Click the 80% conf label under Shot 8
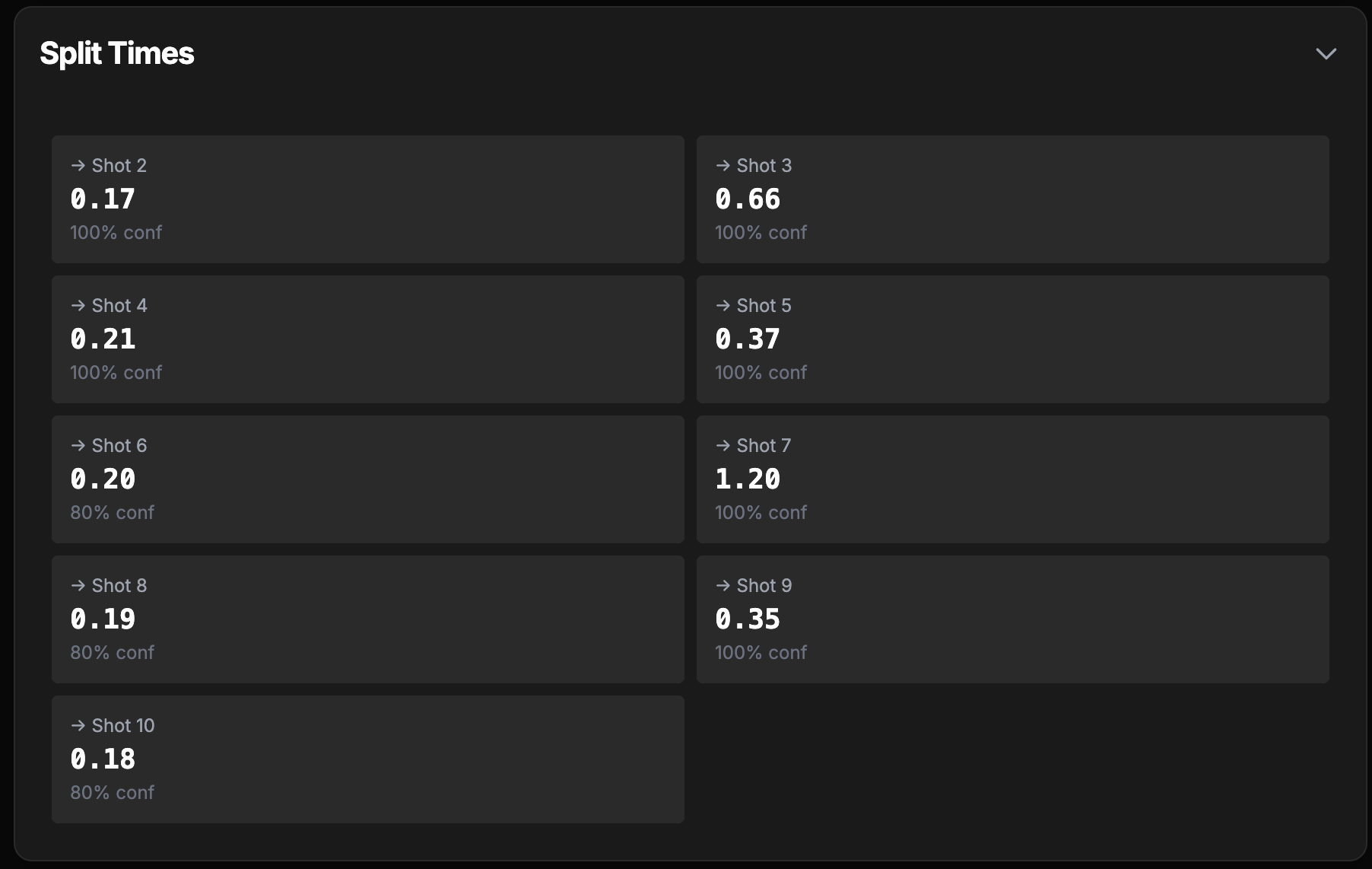This screenshot has width=1372, height=869. click(113, 652)
